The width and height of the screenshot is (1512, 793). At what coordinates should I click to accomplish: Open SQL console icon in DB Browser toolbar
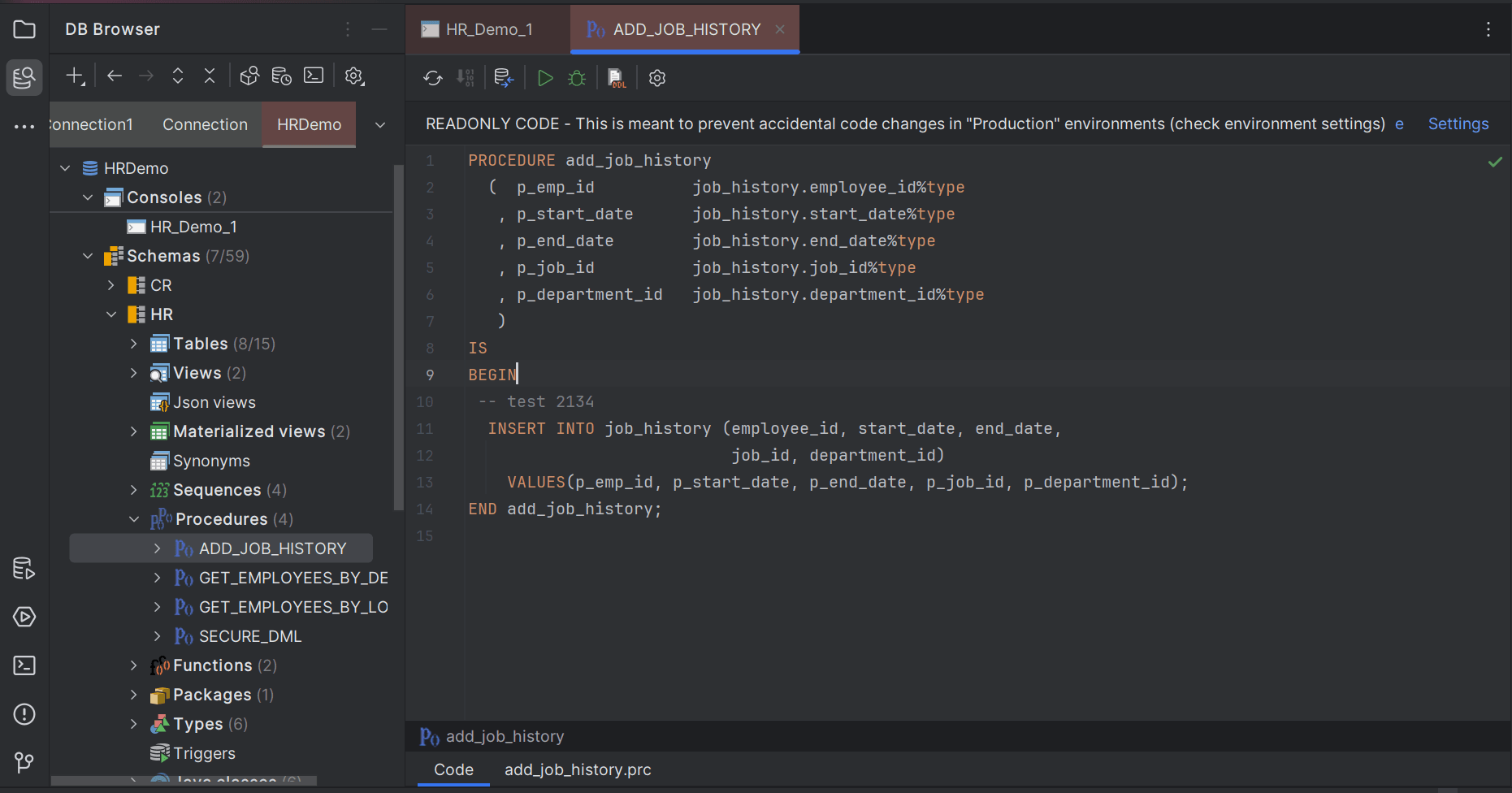click(314, 76)
